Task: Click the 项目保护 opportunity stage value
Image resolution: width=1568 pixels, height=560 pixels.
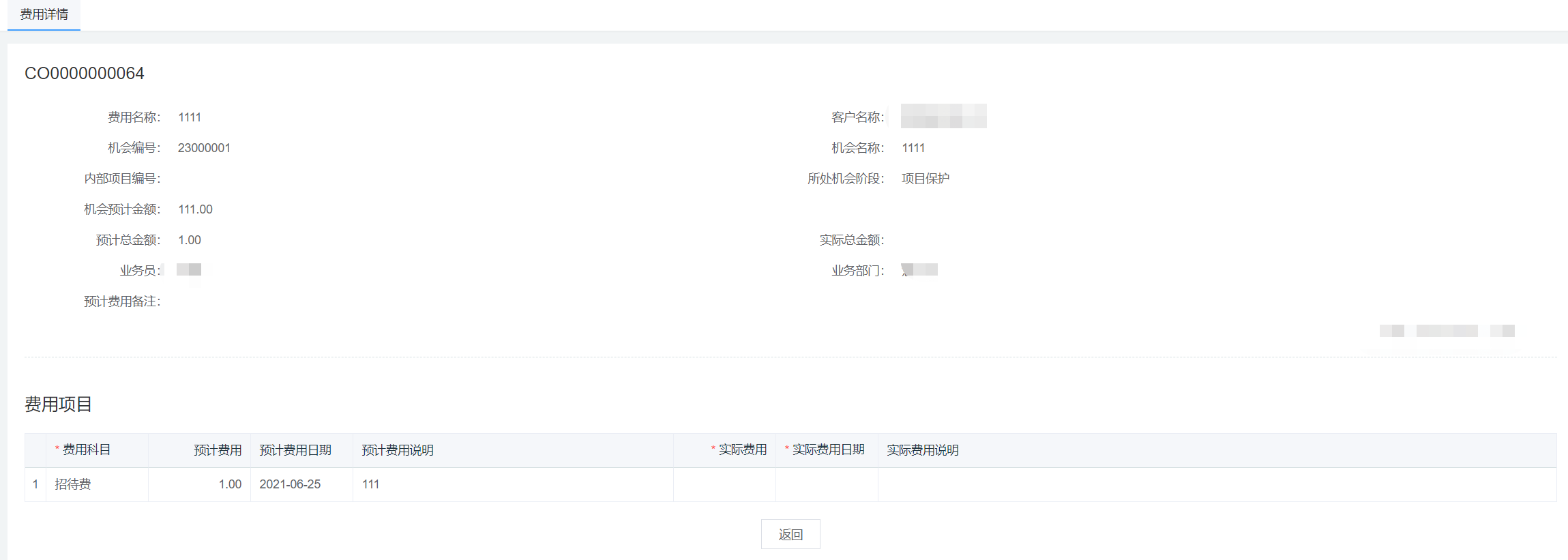Action: click(925, 179)
